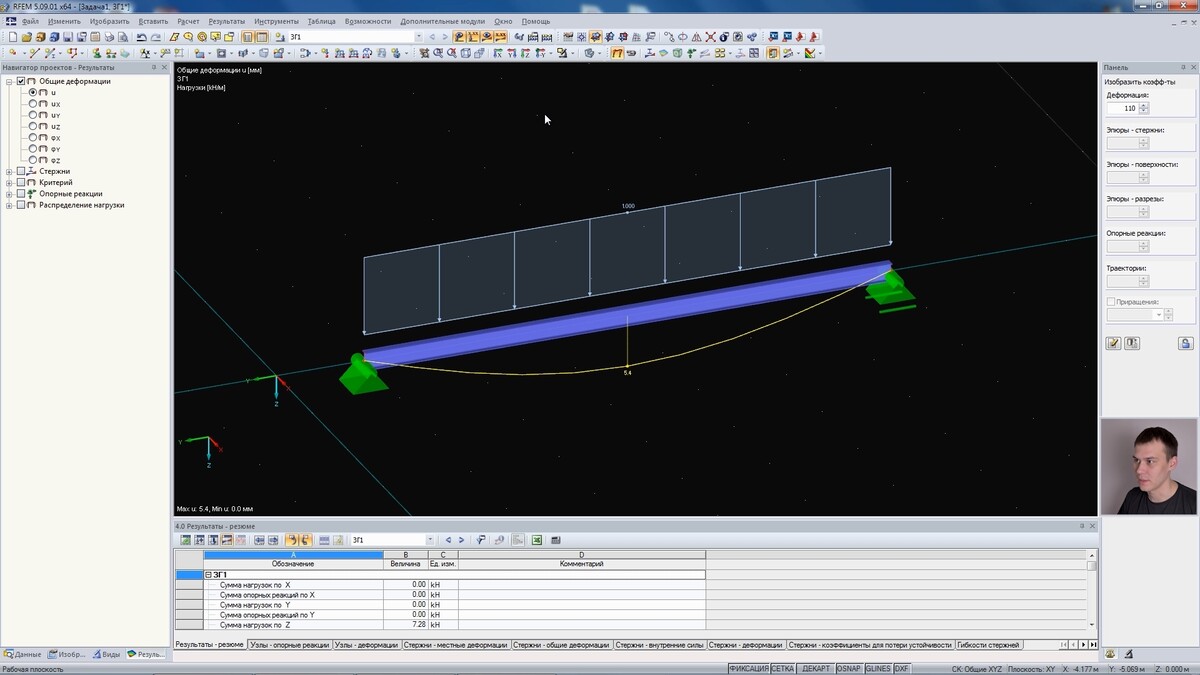
Task: Click Export to Excel icon in results table
Action: 536,540
